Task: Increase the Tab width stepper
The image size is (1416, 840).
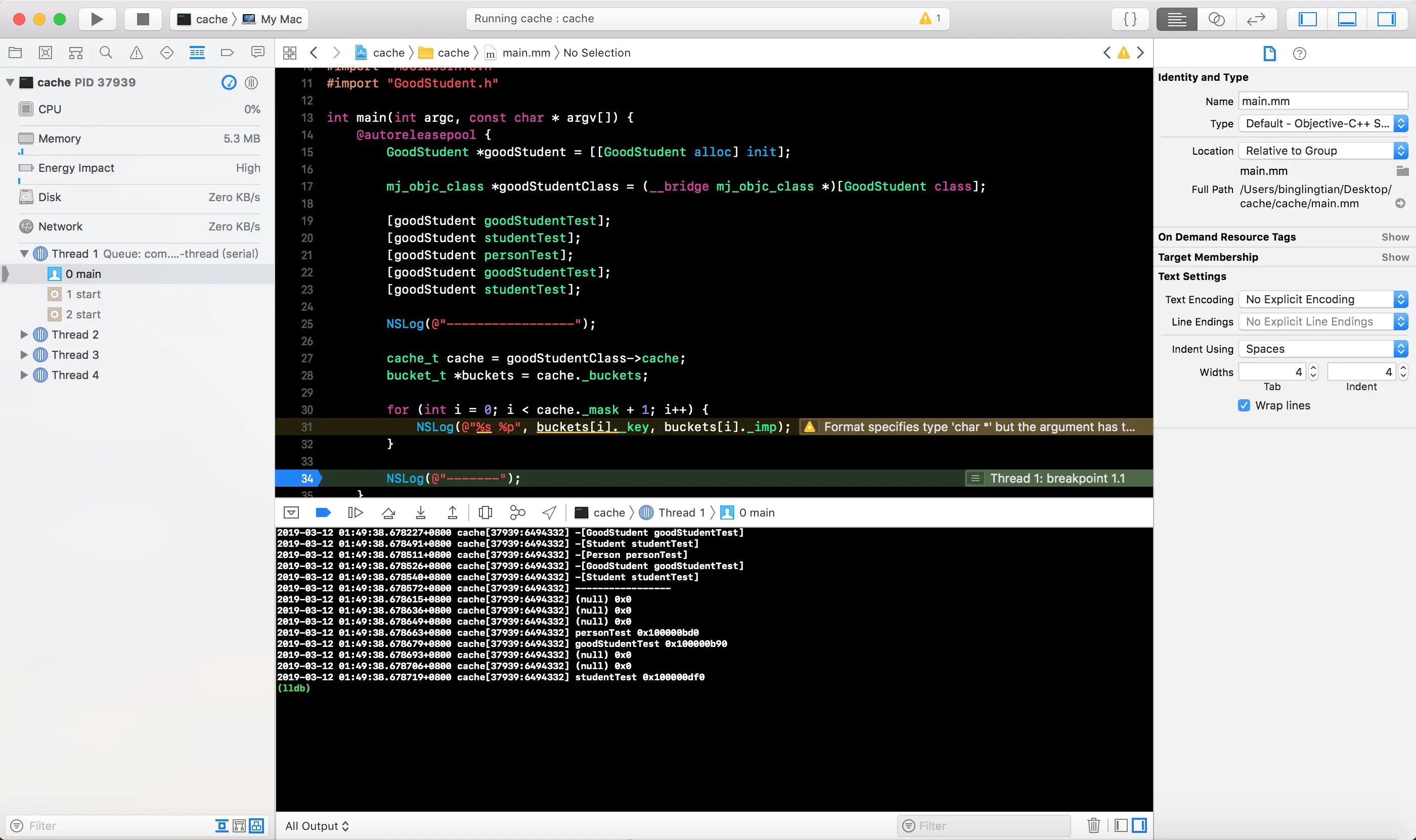Action: coord(1313,368)
